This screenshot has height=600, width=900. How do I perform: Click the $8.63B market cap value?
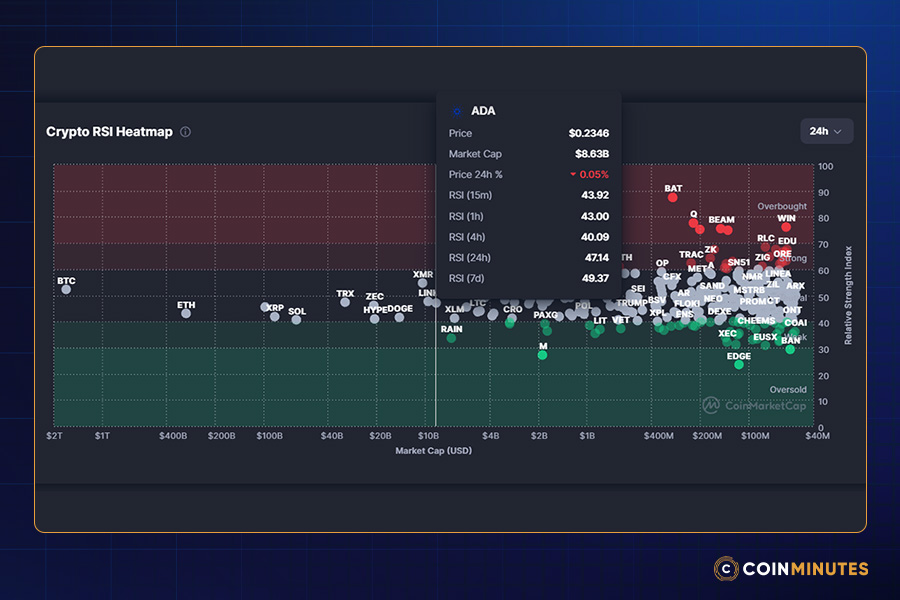point(592,154)
